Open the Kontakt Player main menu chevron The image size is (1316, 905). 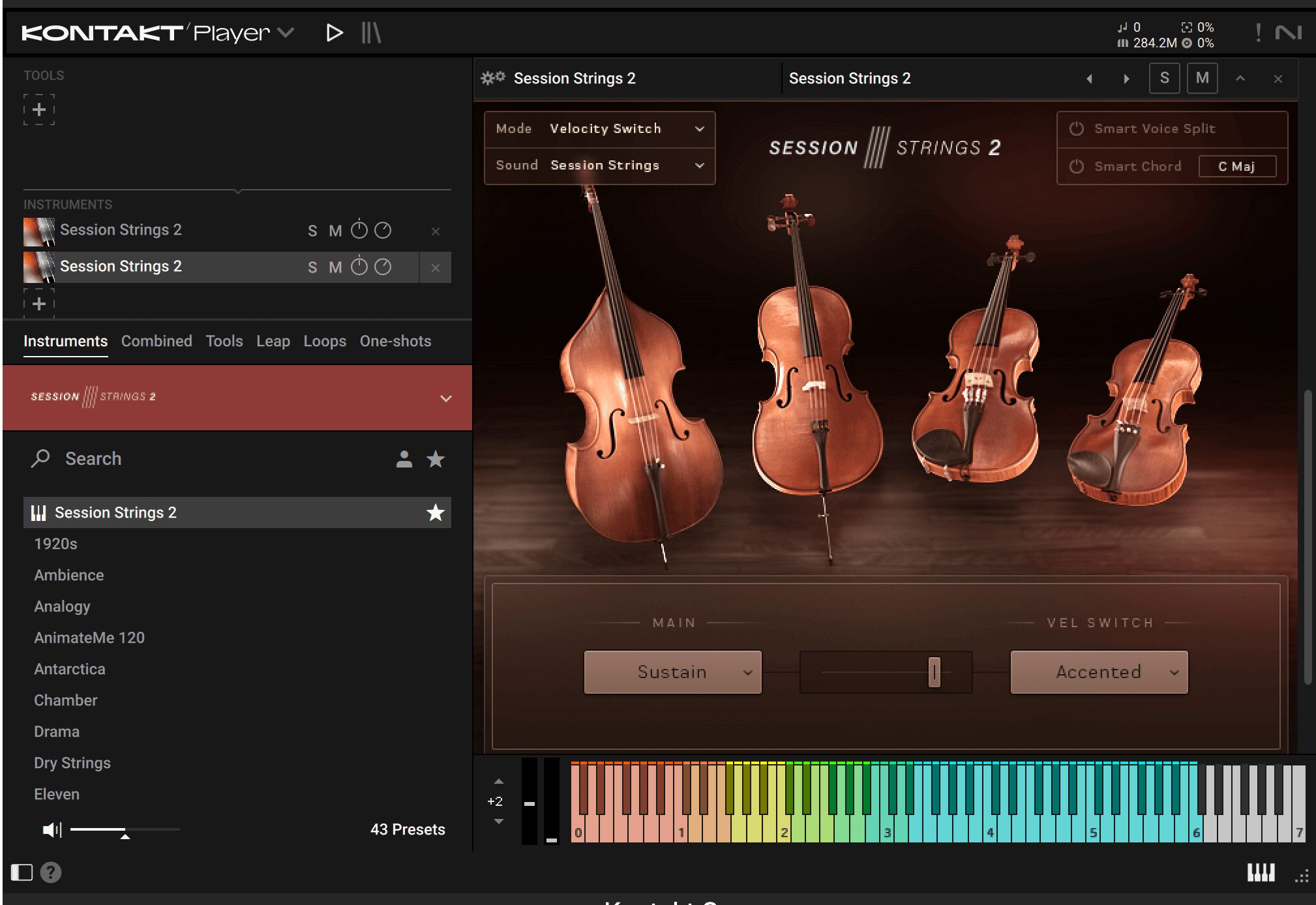[286, 32]
